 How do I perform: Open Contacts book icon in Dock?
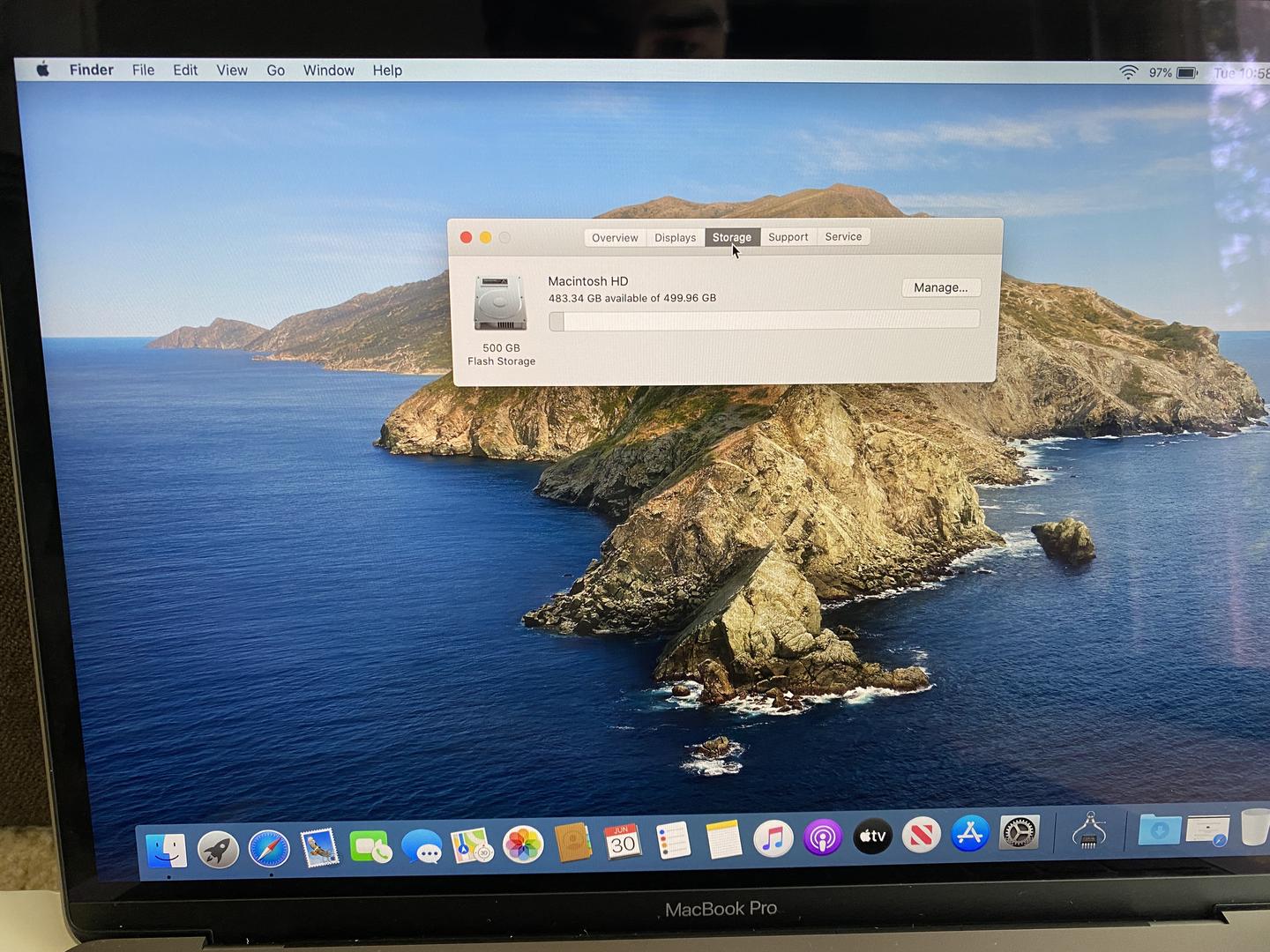[x=572, y=843]
